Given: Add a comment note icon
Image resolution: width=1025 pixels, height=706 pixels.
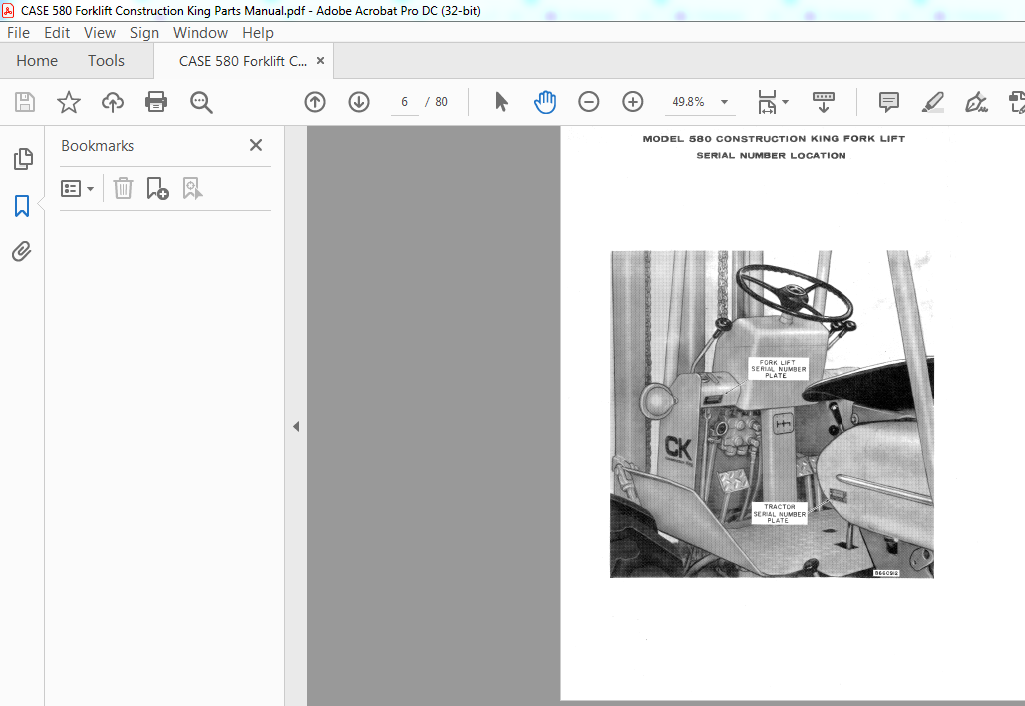Looking at the screenshot, I should 888,102.
